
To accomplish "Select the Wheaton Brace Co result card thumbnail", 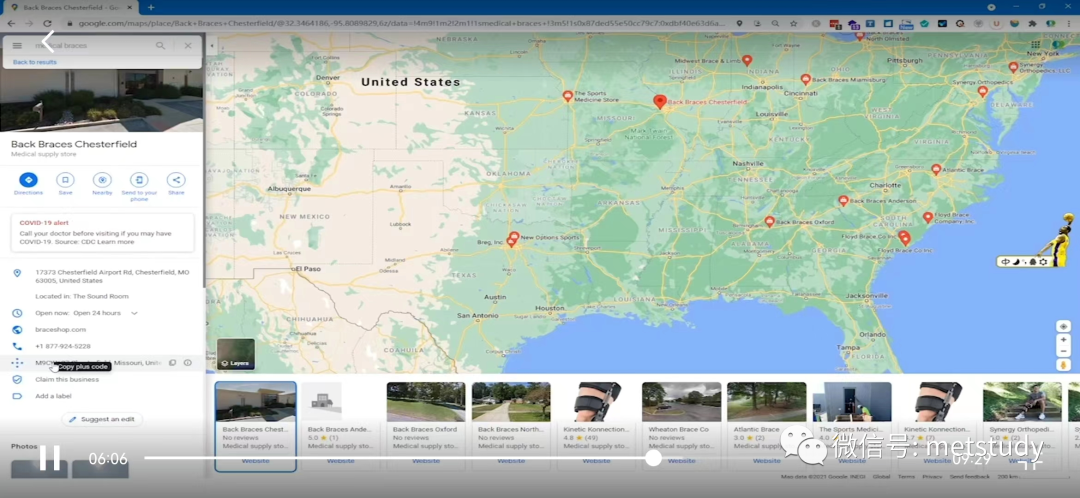I will 681,402.
